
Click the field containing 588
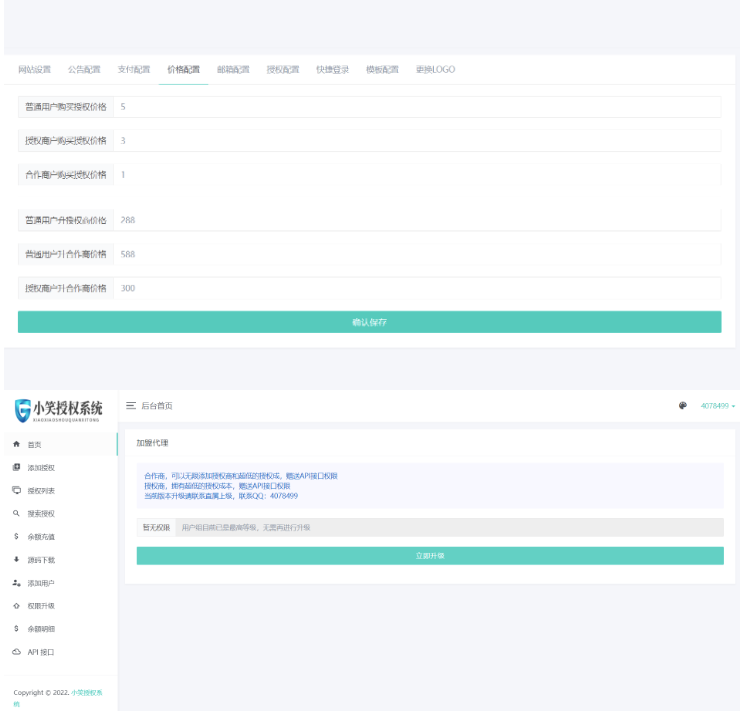(417, 254)
